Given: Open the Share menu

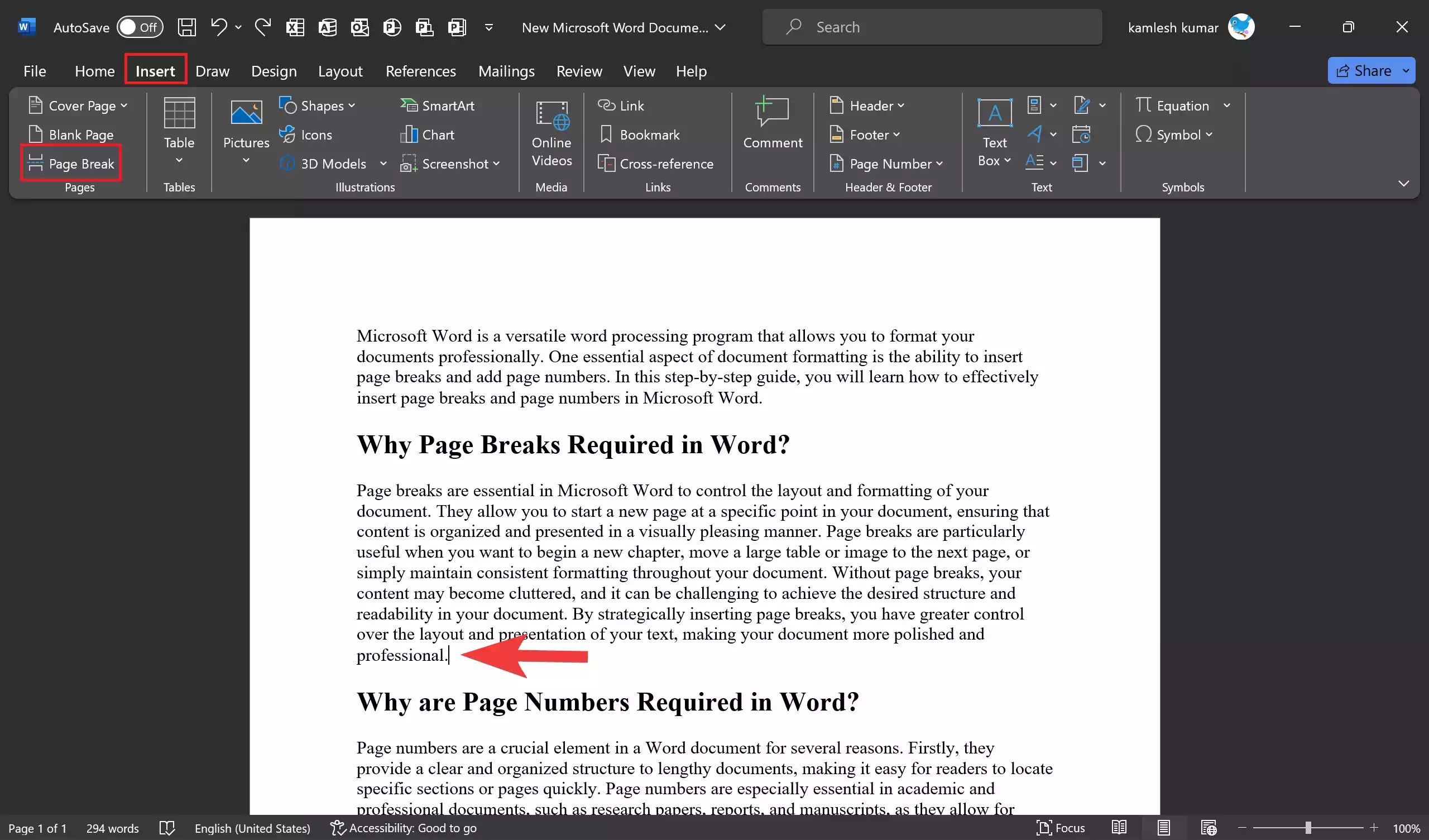Looking at the screenshot, I should tap(1370, 70).
